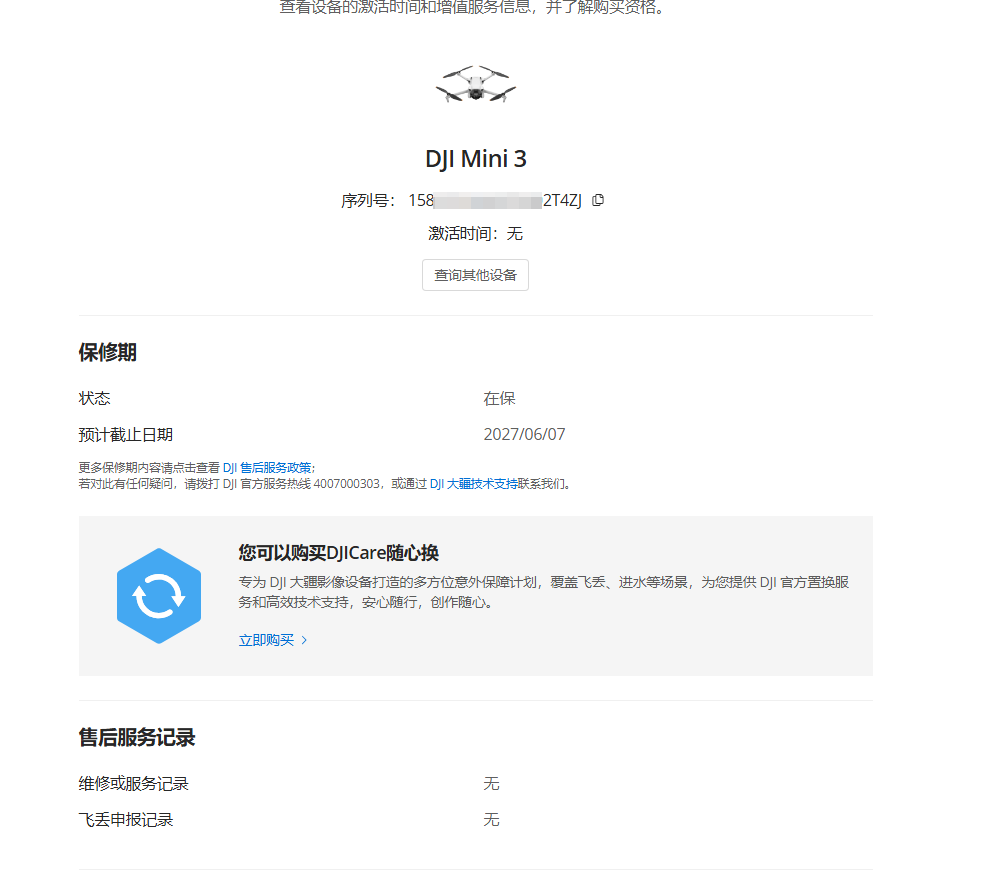
Task: Click the blue DJI Care Refresh hexagon icon
Action: 159,596
